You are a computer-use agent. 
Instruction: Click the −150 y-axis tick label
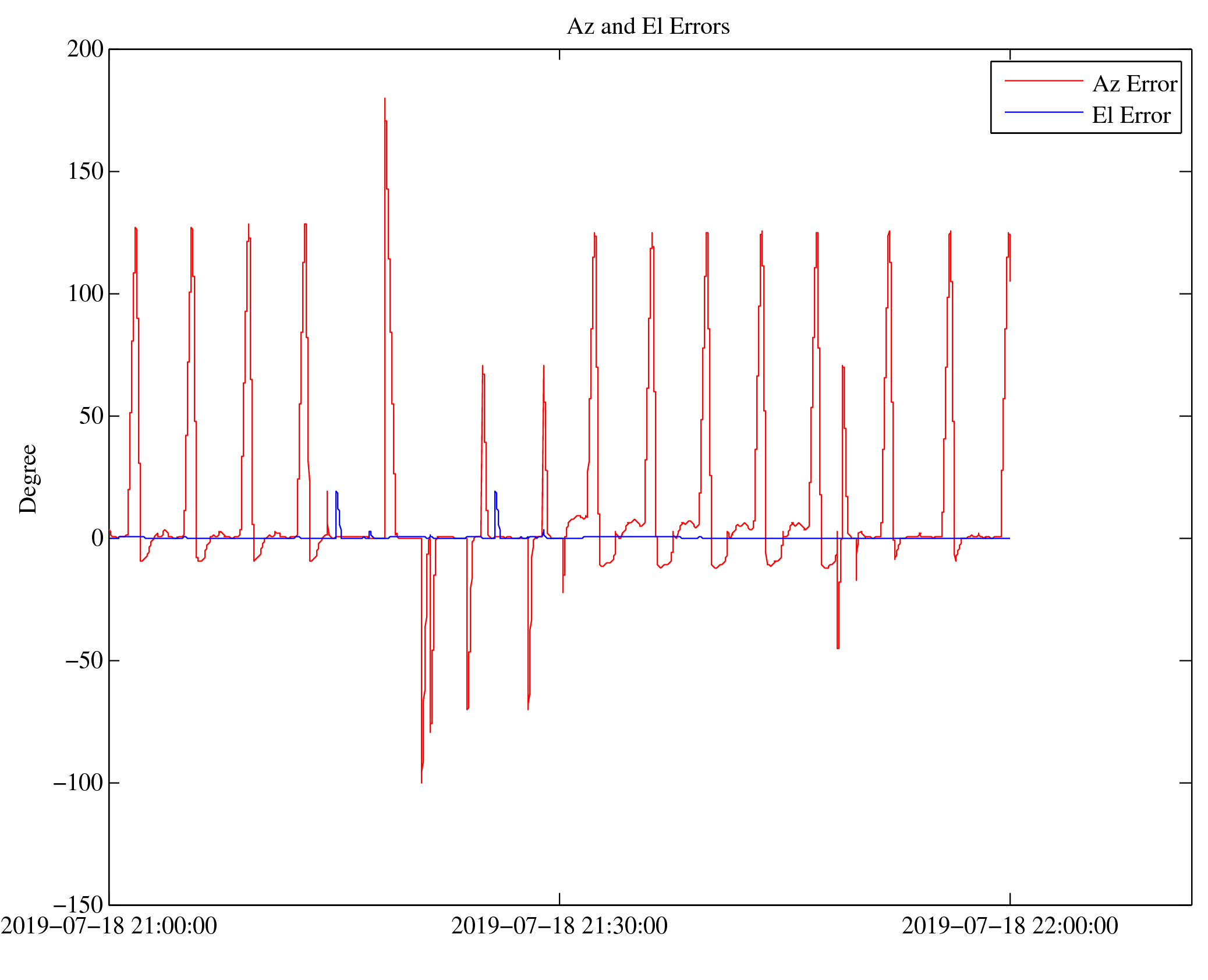pyautogui.click(x=78, y=905)
